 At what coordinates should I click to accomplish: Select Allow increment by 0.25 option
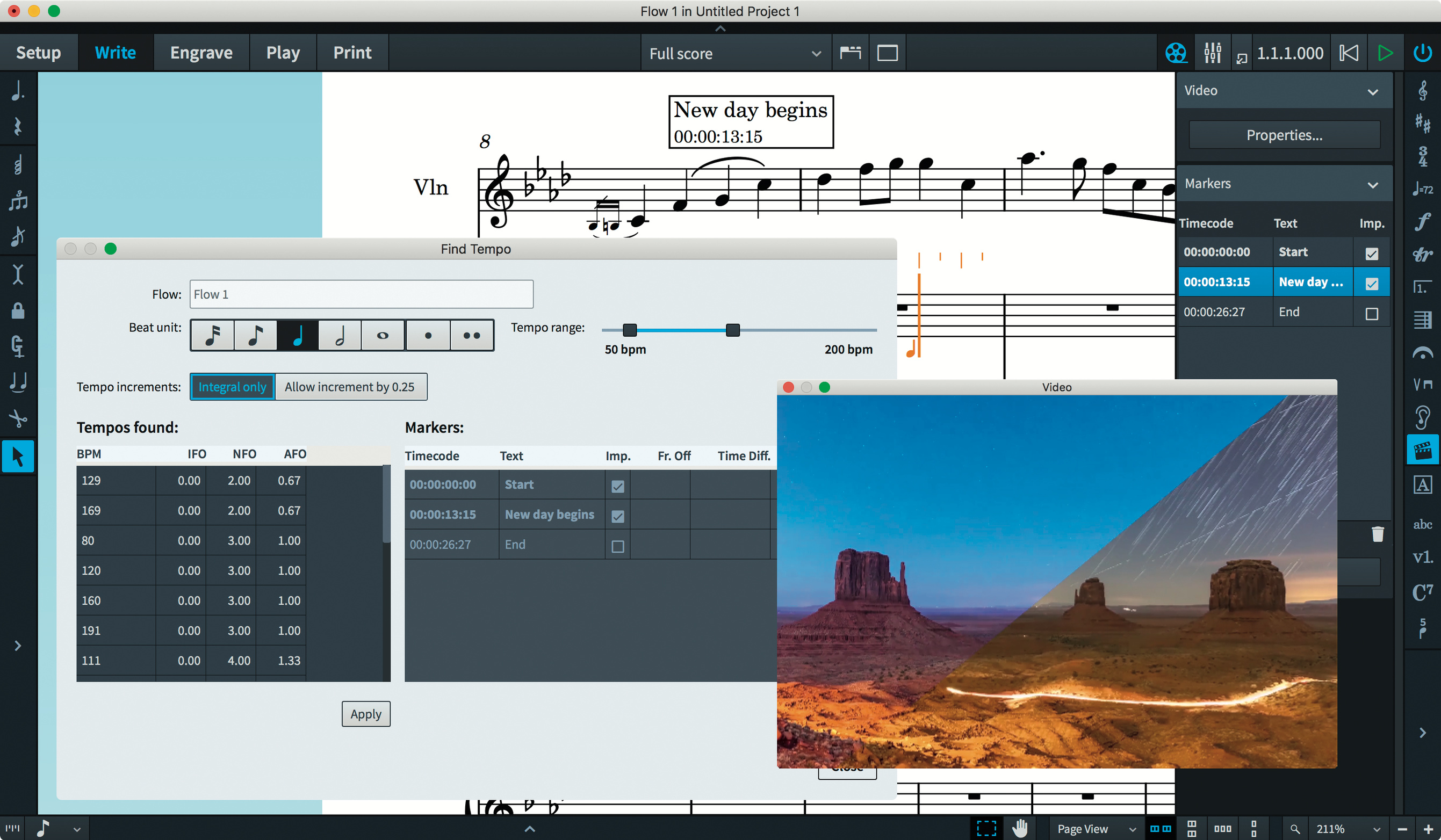350,387
